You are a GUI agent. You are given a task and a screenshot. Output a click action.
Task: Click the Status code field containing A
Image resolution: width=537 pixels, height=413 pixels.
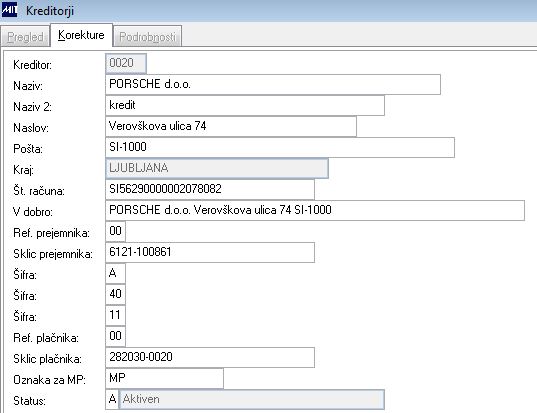[x=112, y=399]
